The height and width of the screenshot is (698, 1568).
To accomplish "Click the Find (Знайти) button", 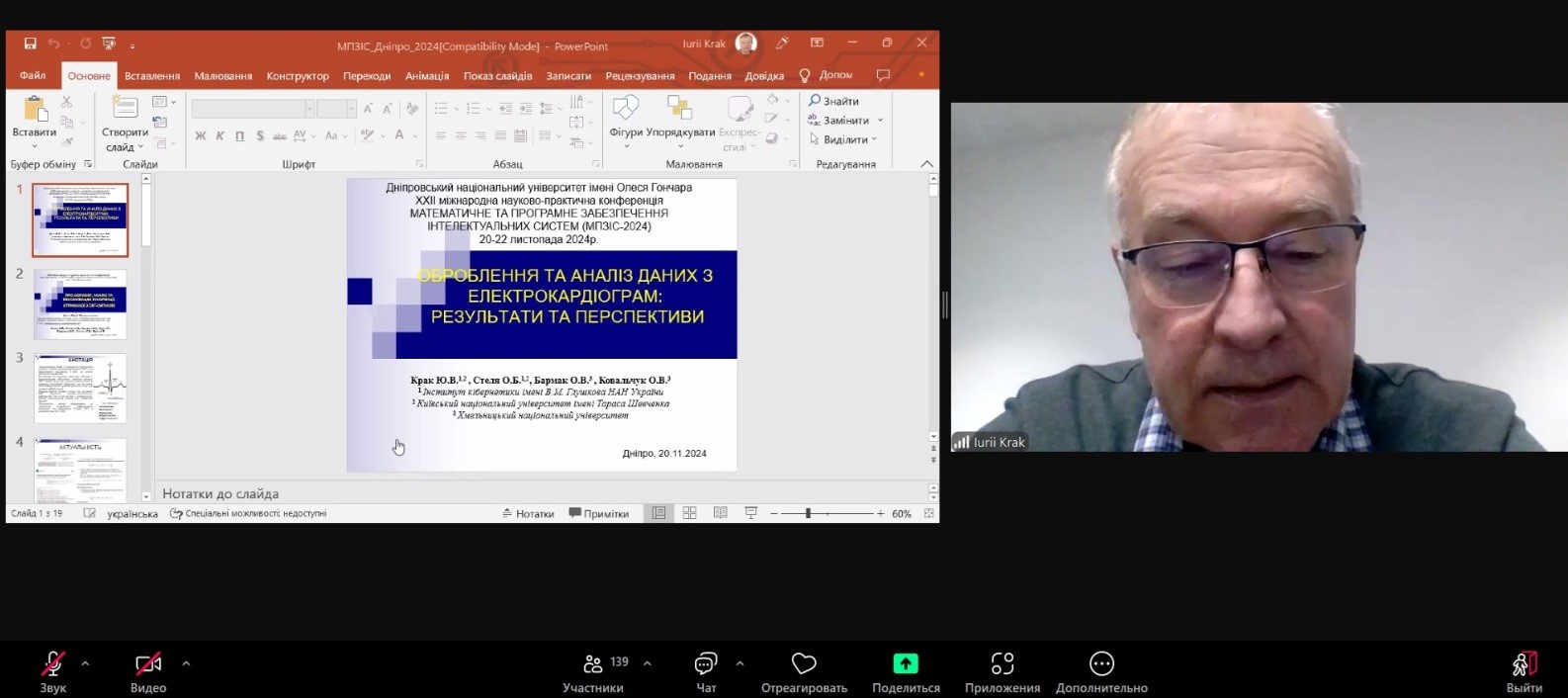I will coord(833,101).
